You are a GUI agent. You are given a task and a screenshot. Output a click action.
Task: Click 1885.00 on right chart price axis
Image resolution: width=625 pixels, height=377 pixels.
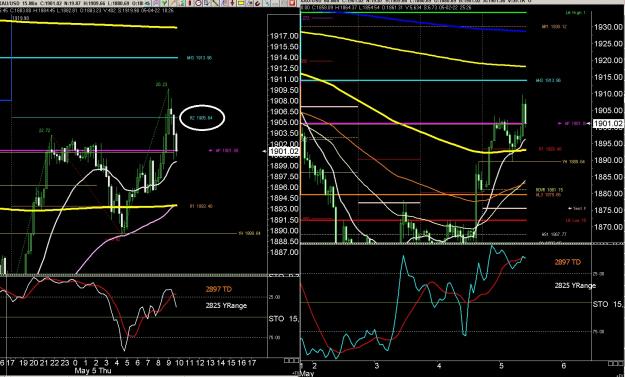coord(608,177)
